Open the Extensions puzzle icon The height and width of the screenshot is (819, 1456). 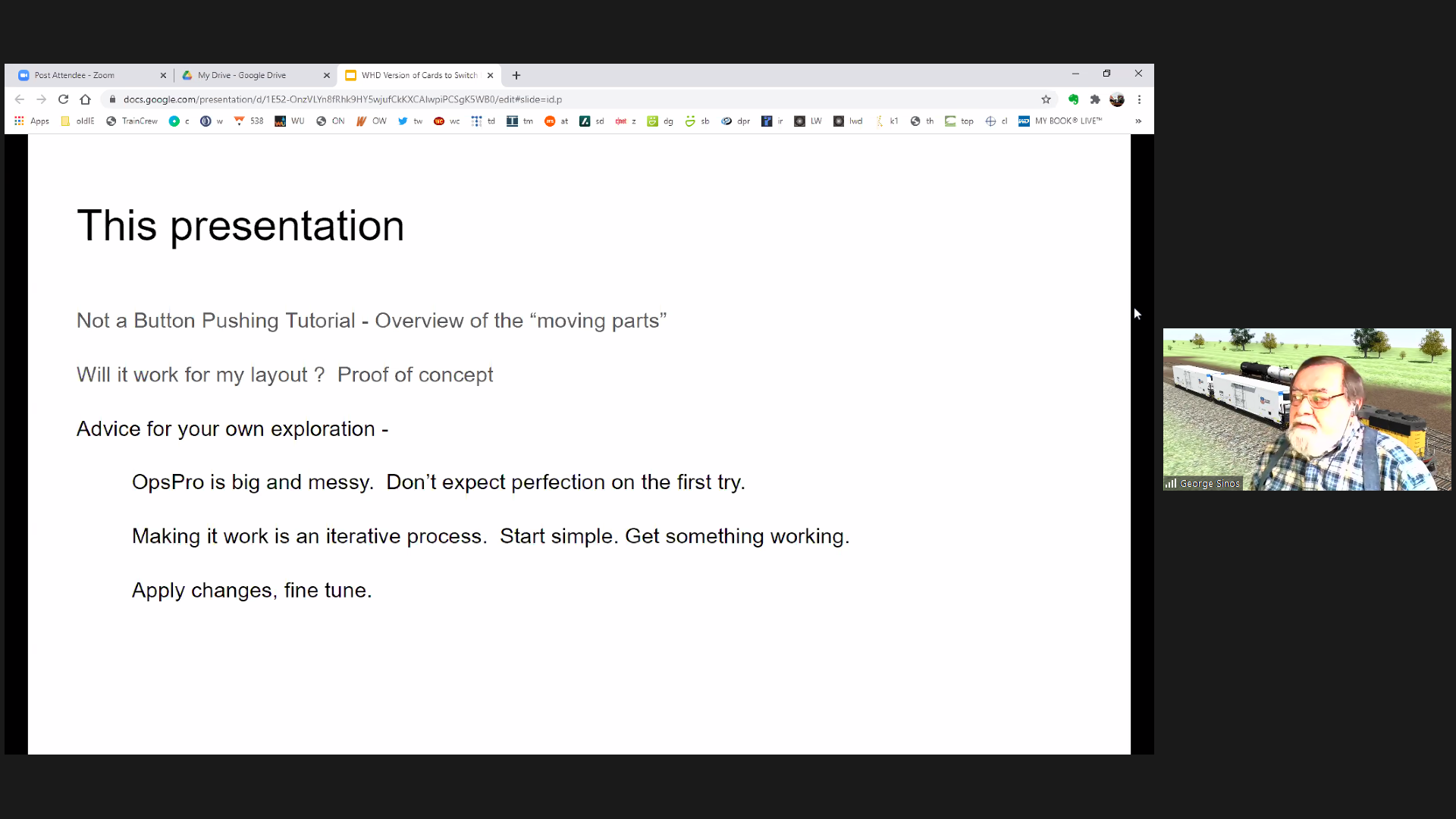pos(1095,99)
